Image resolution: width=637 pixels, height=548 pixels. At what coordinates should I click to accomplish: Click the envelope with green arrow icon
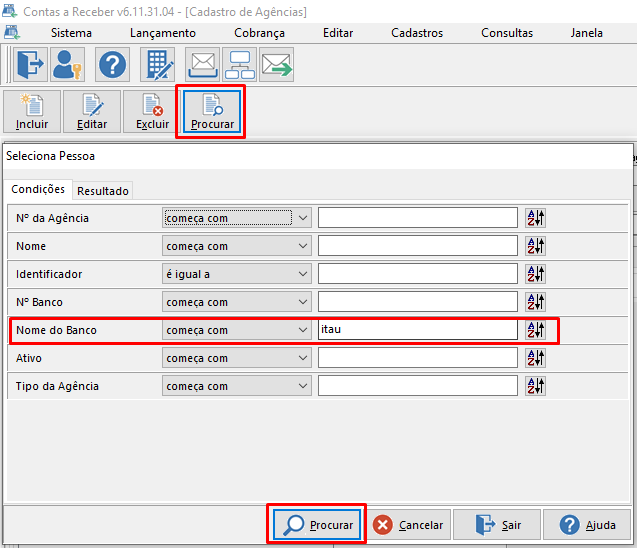point(277,65)
